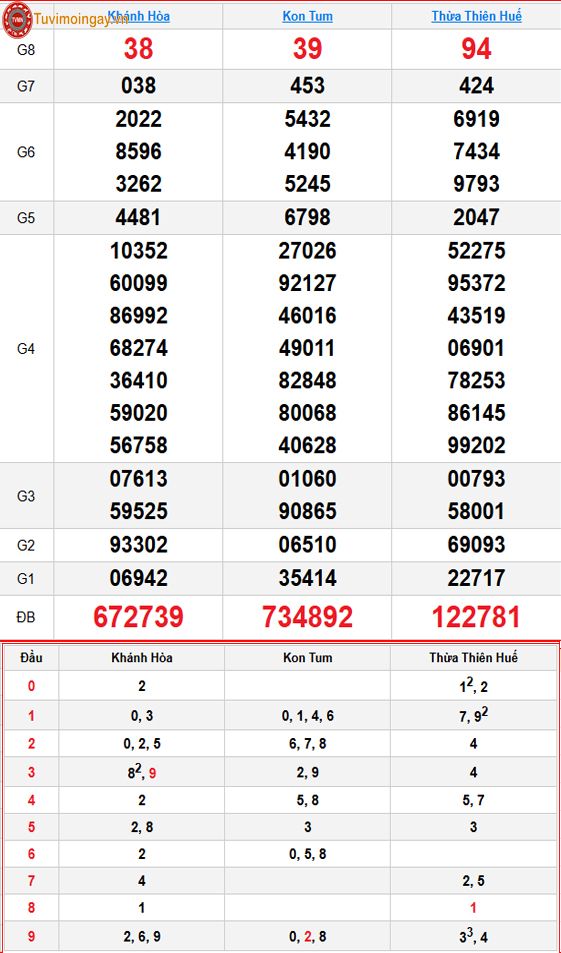Click G4 number 68274
Screen dimensions: 561x953
pyautogui.click(x=139, y=348)
